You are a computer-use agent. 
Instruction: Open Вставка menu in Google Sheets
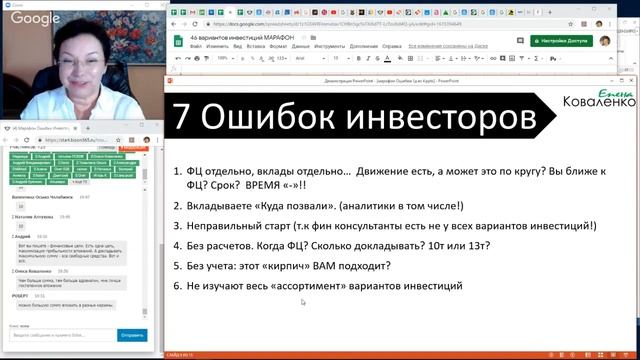(x=256, y=47)
